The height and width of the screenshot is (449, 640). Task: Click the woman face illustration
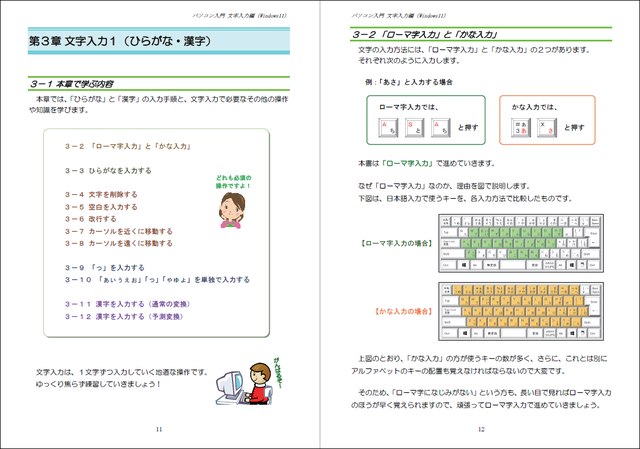(x=232, y=210)
